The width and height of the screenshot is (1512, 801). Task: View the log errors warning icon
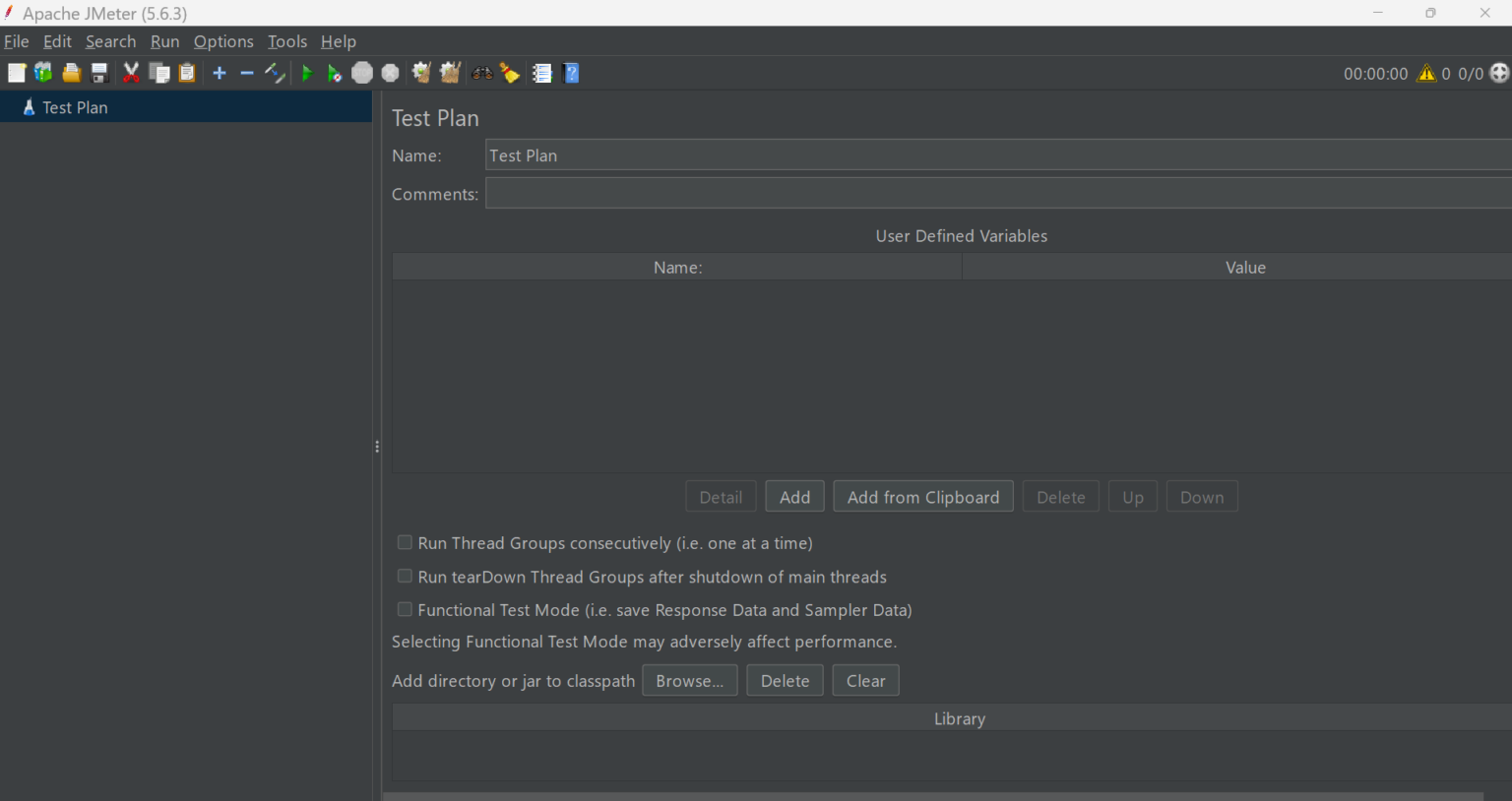tap(1426, 73)
